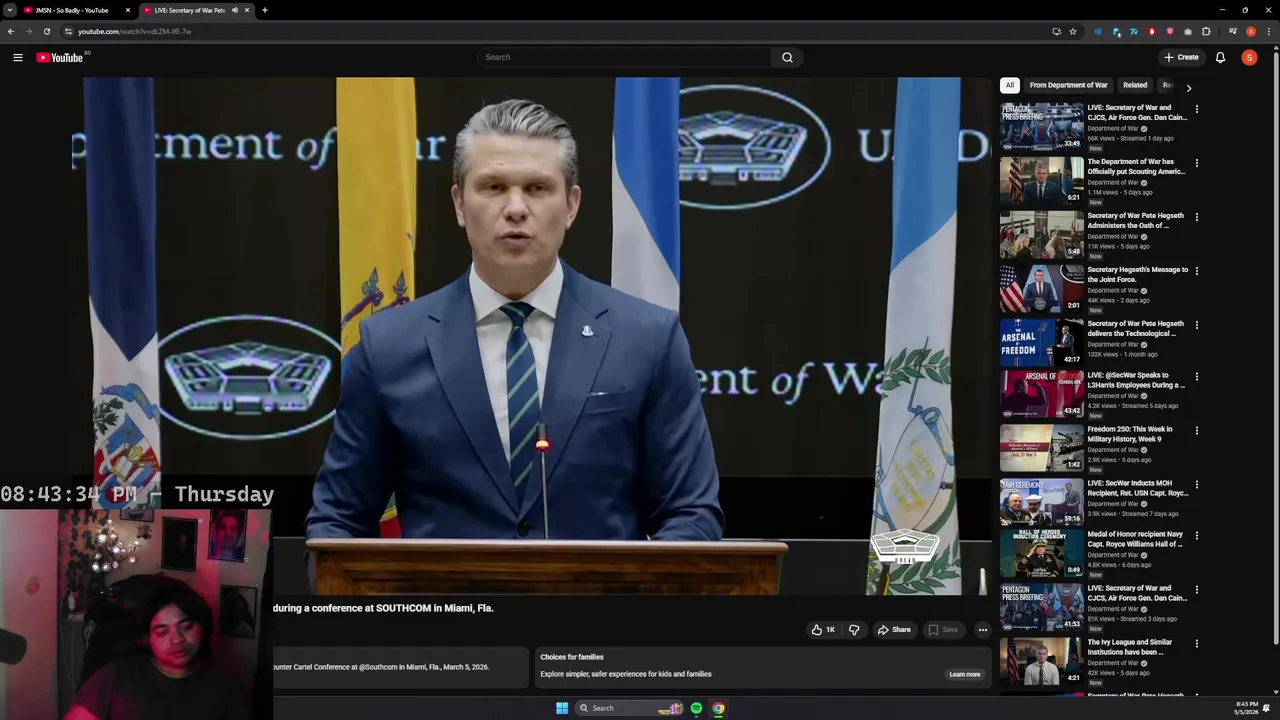Show next filter chips with the arrow

pyautogui.click(x=1188, y=88)
